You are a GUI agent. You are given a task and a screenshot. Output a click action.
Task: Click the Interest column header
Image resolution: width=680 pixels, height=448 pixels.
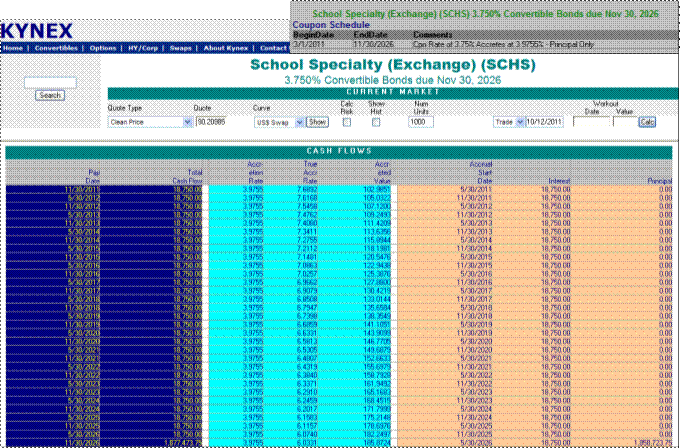(559, 181)
